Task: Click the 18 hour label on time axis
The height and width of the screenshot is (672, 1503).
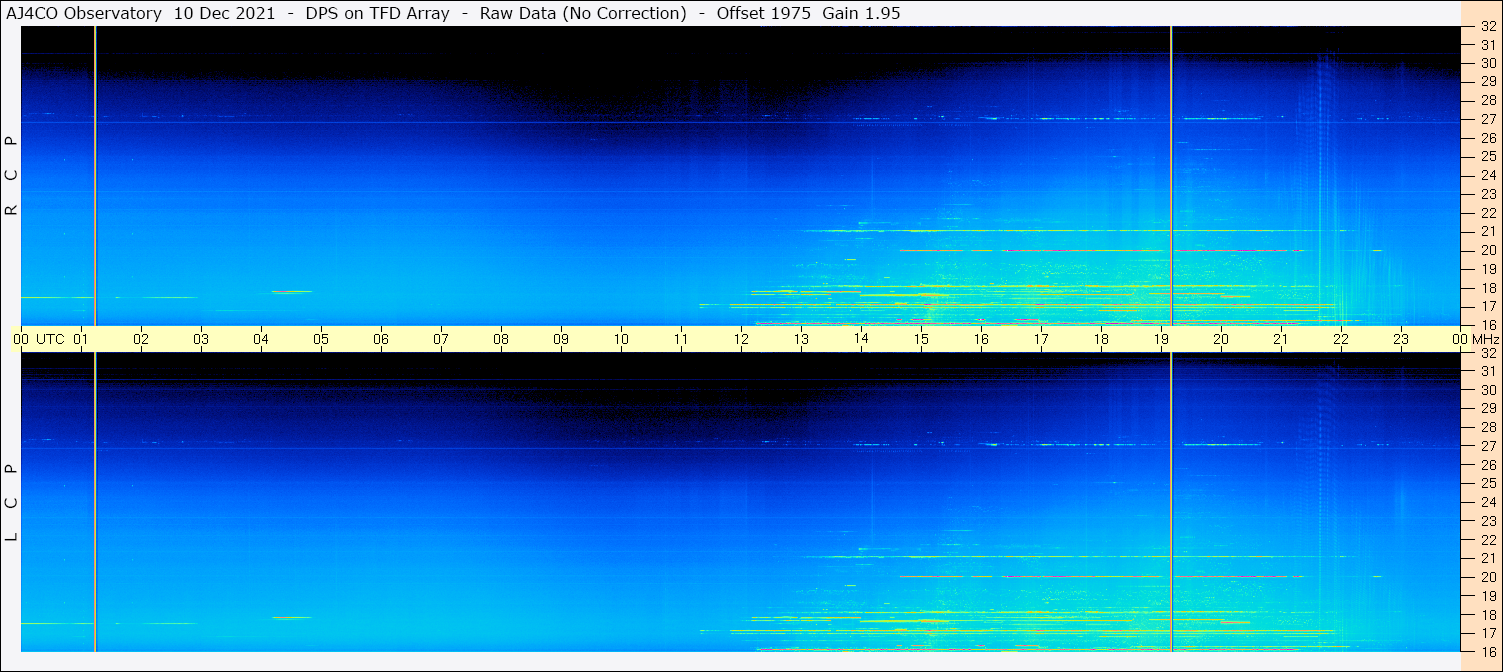Action: point(1101,339)
